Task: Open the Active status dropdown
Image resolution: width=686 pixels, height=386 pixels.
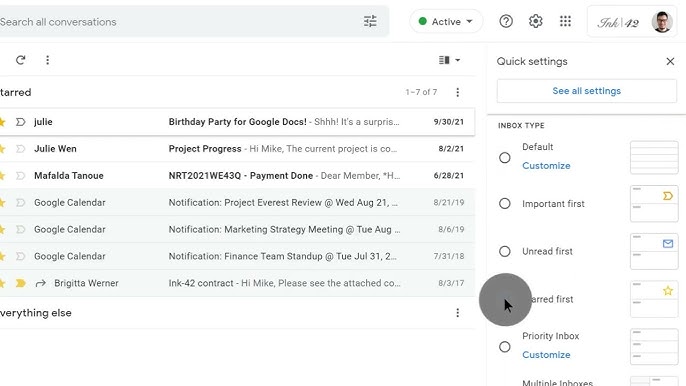Action: [x=446, y=21]
